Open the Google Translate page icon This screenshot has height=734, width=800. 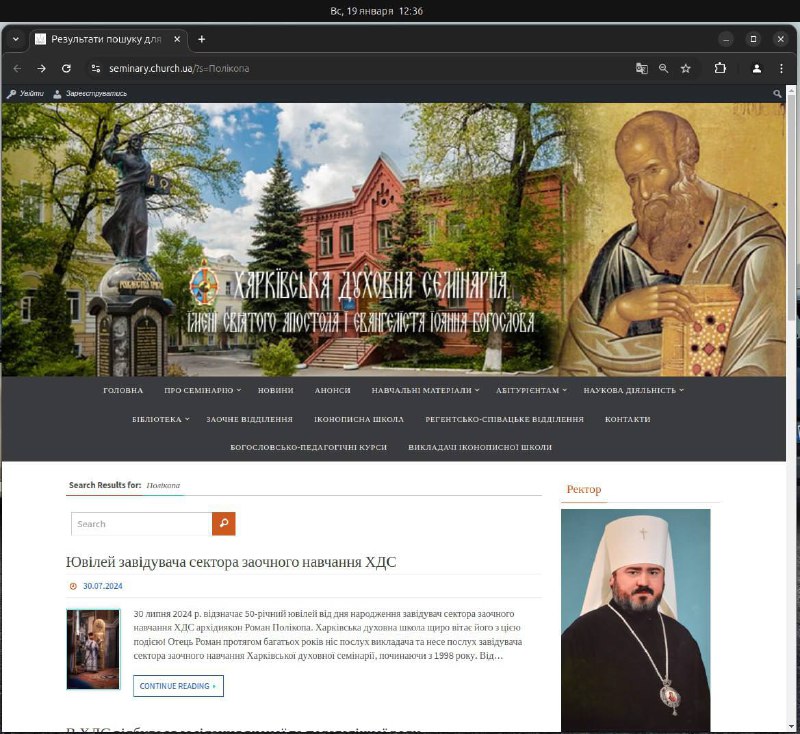(x=641, y=68)
